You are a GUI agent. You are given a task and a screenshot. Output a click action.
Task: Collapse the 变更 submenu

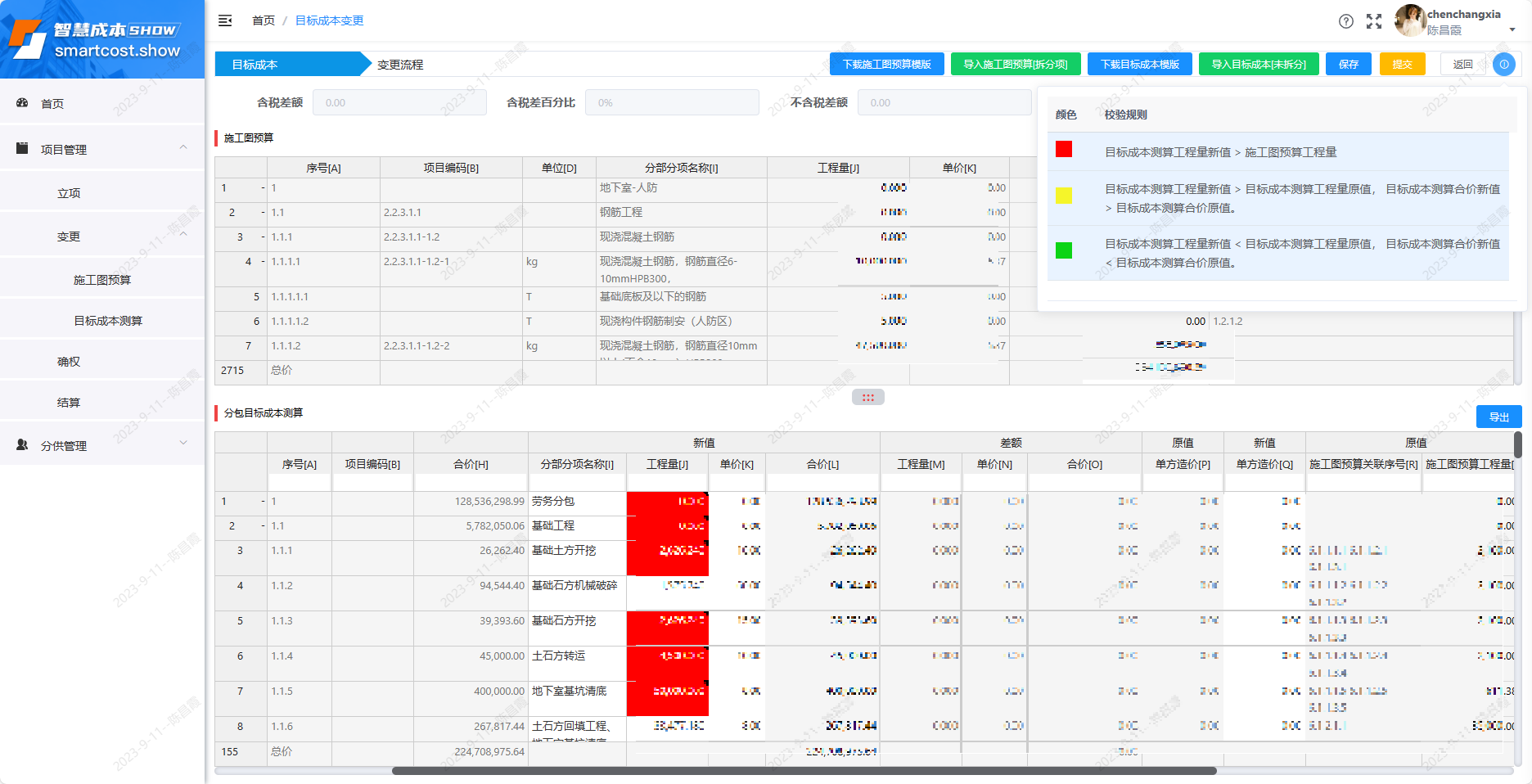point(183,236)
